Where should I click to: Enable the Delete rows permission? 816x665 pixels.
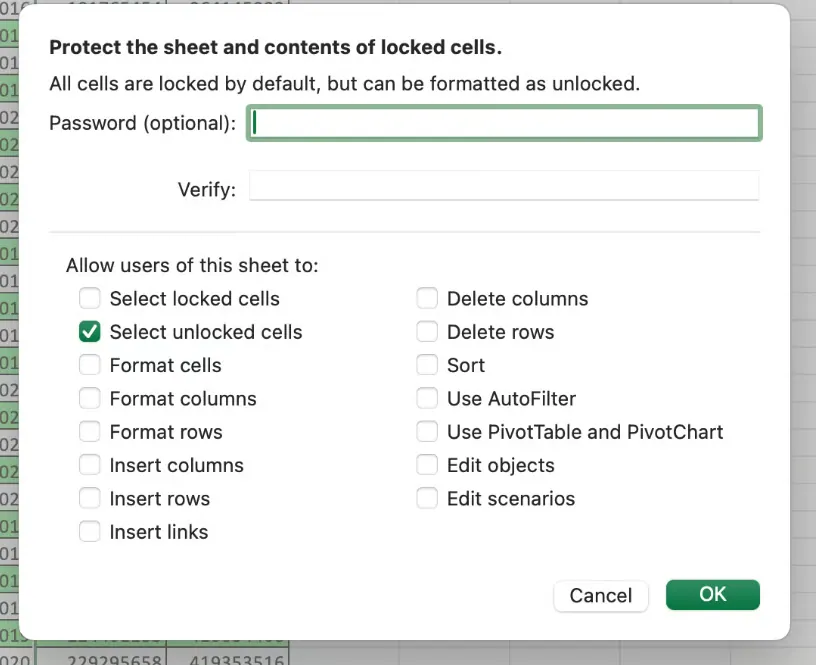tap(427, 331)
